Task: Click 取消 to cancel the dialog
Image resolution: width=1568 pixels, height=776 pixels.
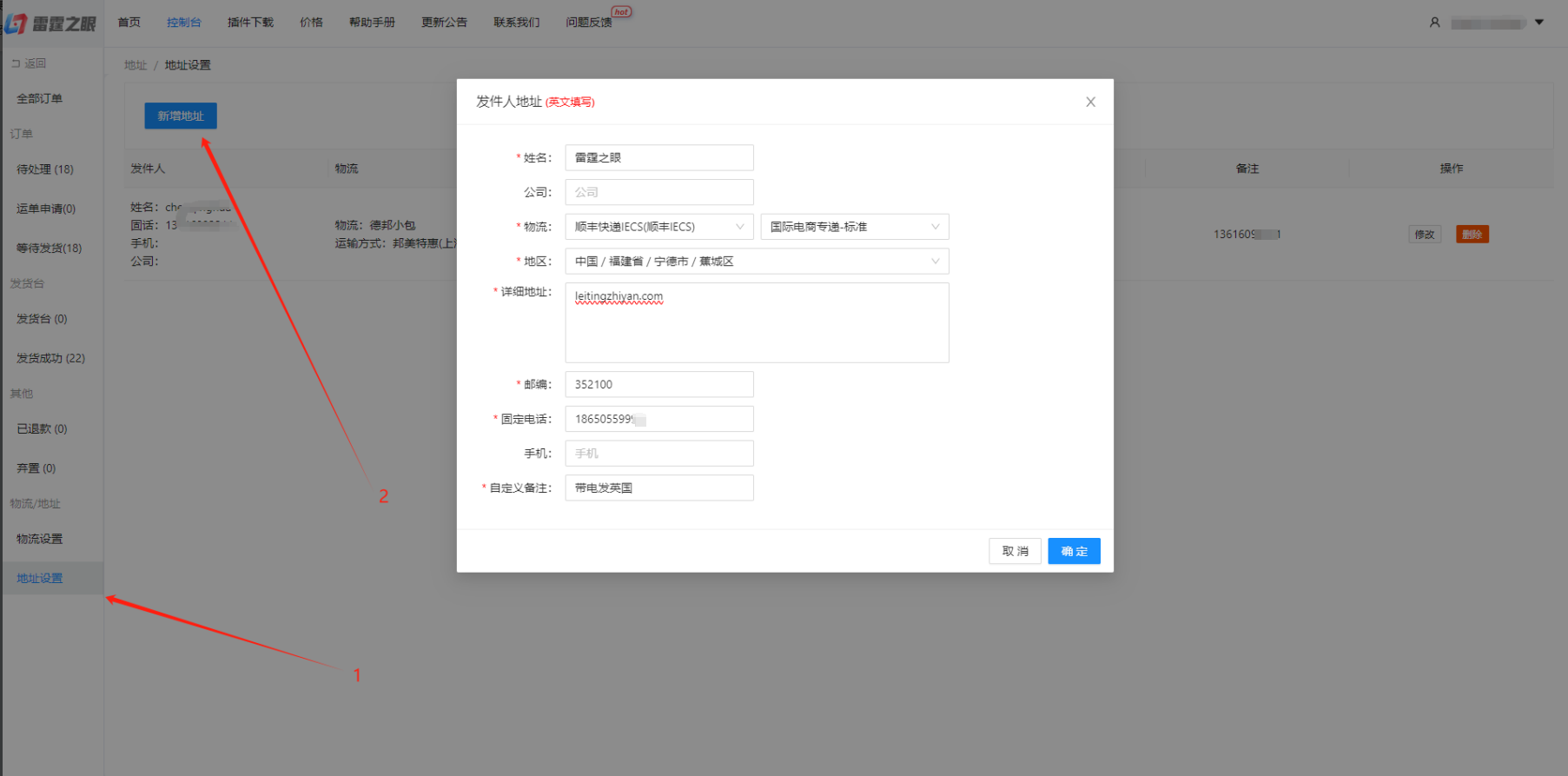Action: coord(1015,551)
